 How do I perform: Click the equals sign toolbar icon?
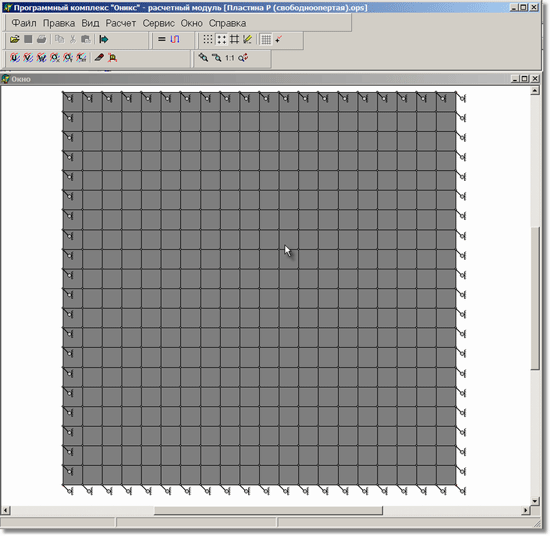(x=162, y=39)
